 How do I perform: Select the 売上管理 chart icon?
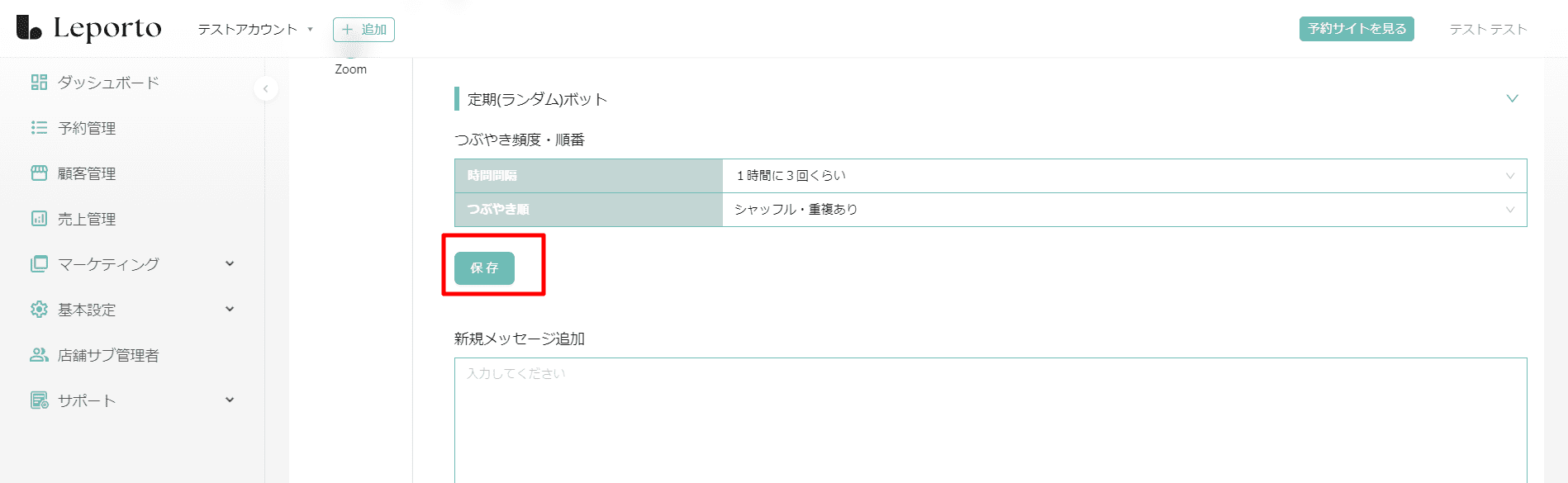(x=39, y=219)
